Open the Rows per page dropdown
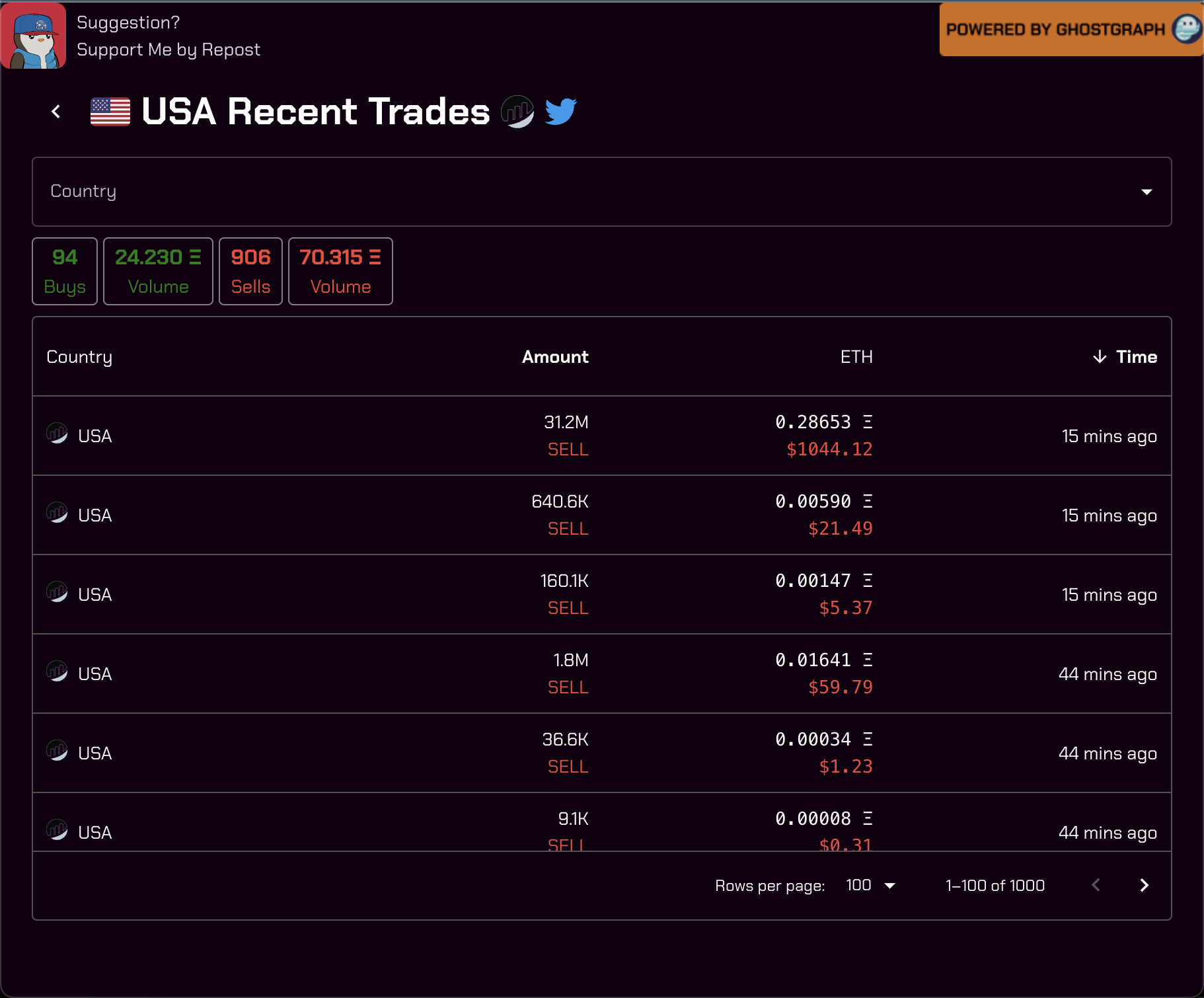This screenshot has width=1204, height=998. 870,885
